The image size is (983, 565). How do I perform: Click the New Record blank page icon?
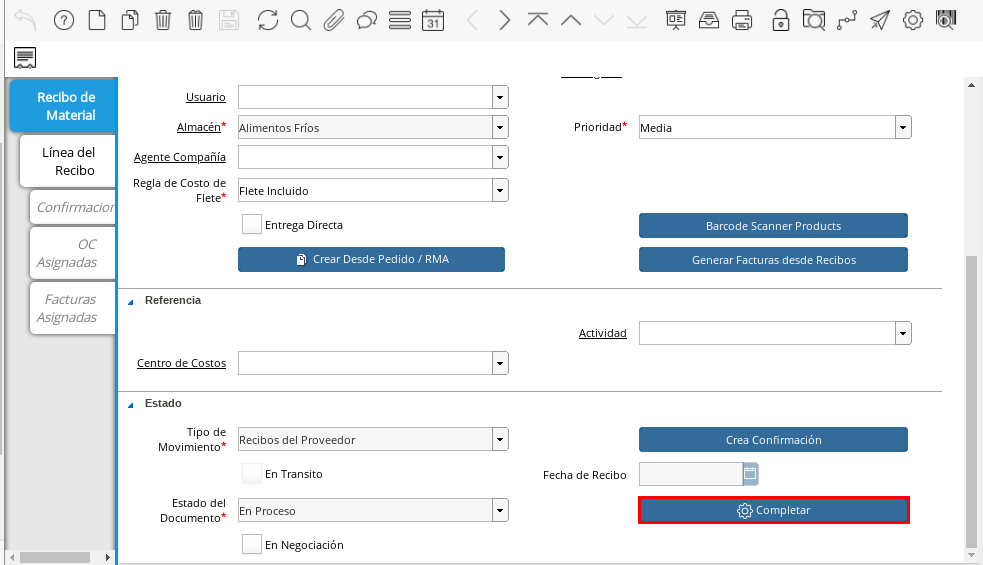click(x=97, y=20)
